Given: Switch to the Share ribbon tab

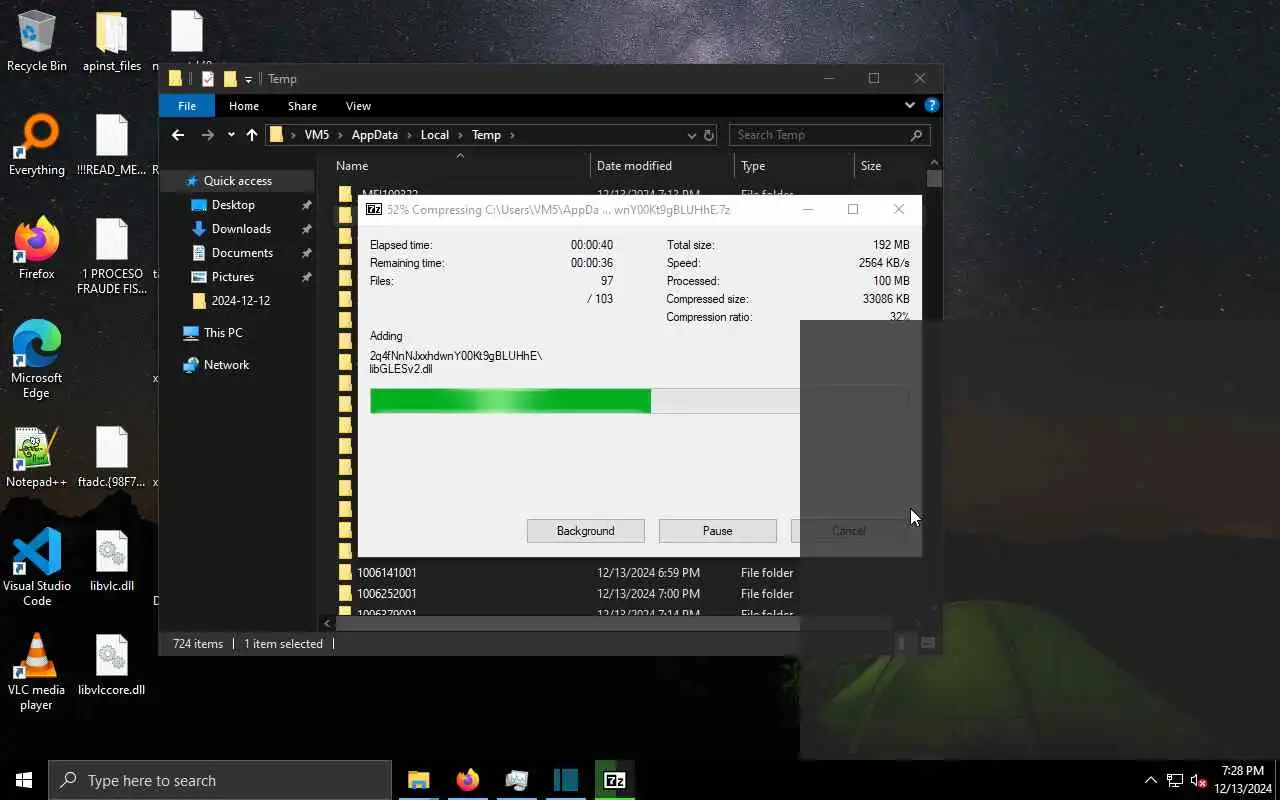Looking at the screenshot, I should click(x=302, y=106).
